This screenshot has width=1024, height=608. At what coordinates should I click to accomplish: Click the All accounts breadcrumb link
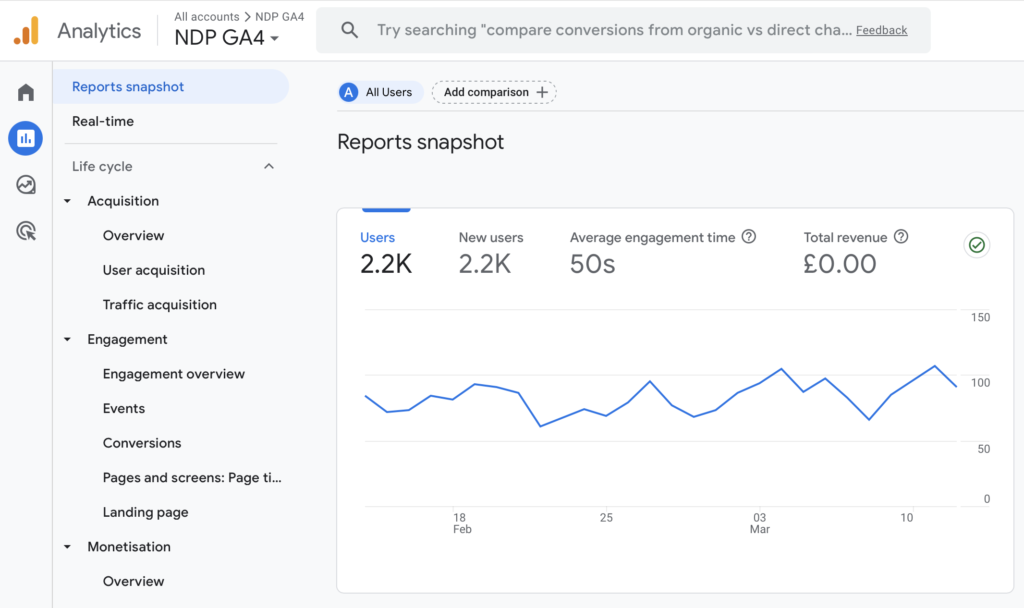206,17
